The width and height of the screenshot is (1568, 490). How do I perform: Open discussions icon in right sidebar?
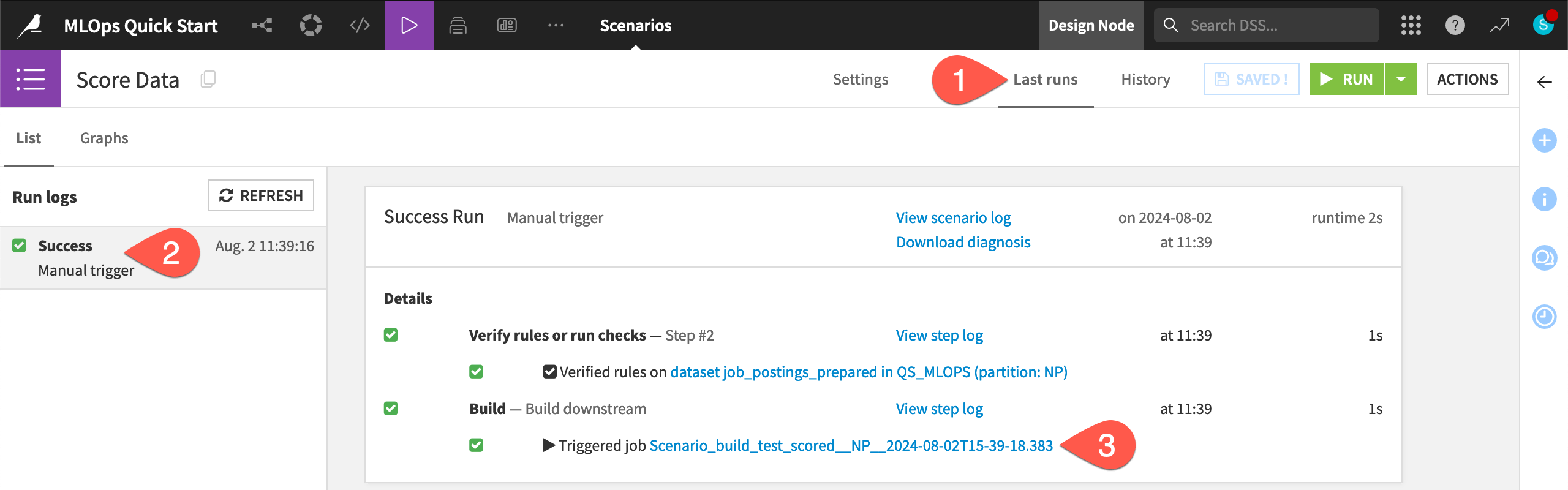[1544, 258]
